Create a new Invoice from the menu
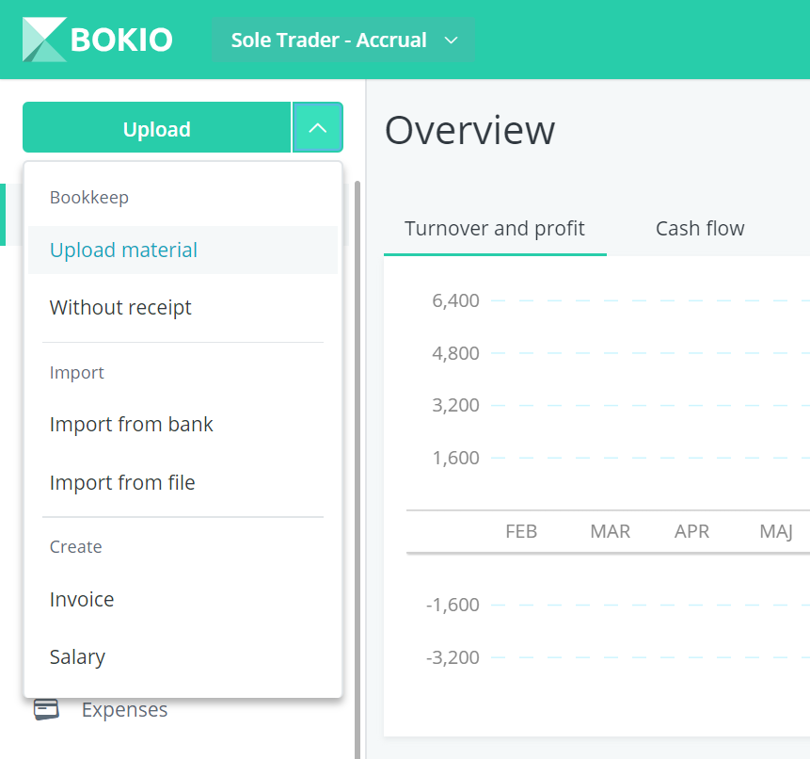 pyautogui.click(x=183, y=599)
